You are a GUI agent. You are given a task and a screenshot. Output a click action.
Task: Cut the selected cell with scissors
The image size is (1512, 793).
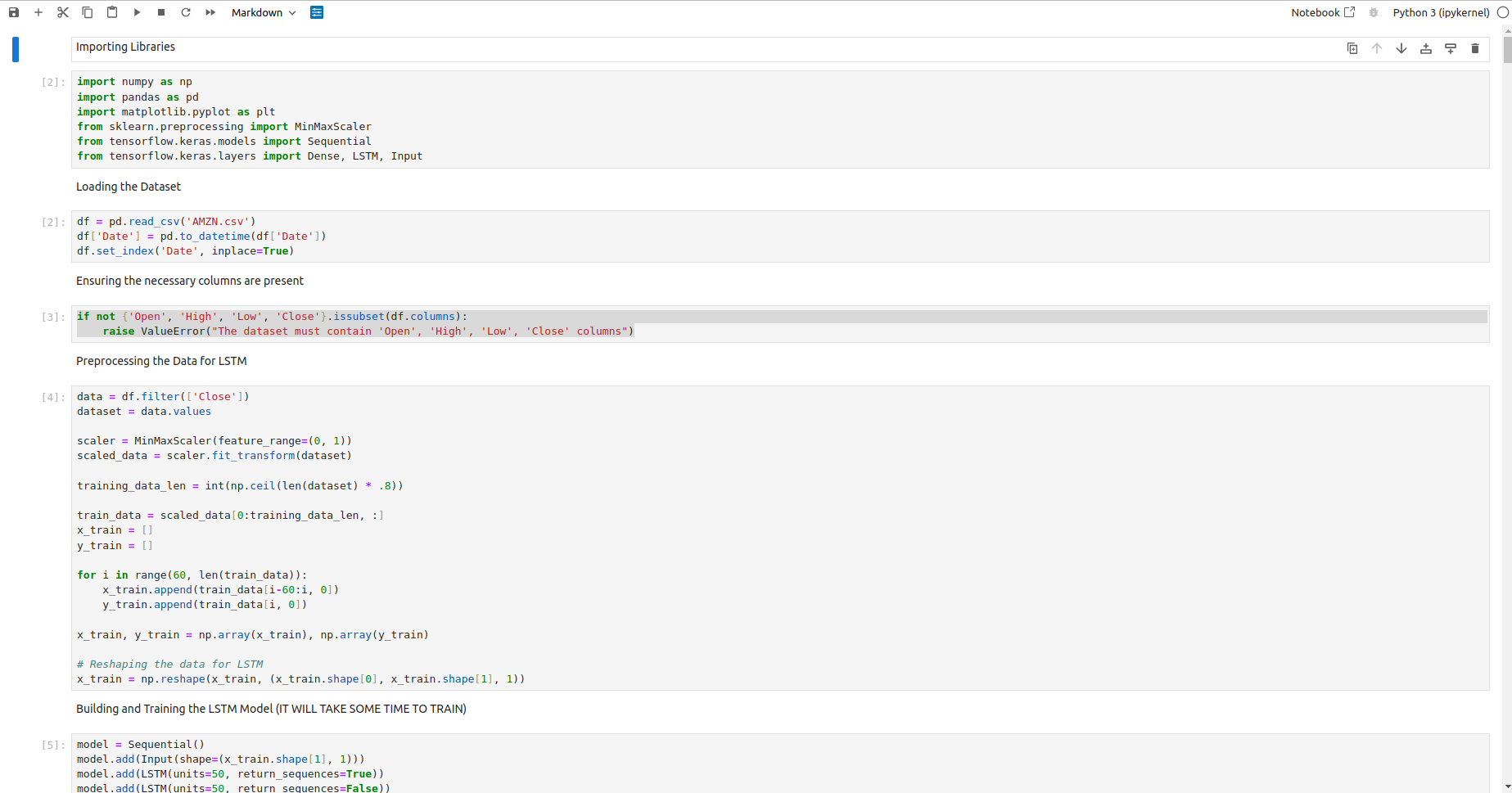(x=63, y=12)
